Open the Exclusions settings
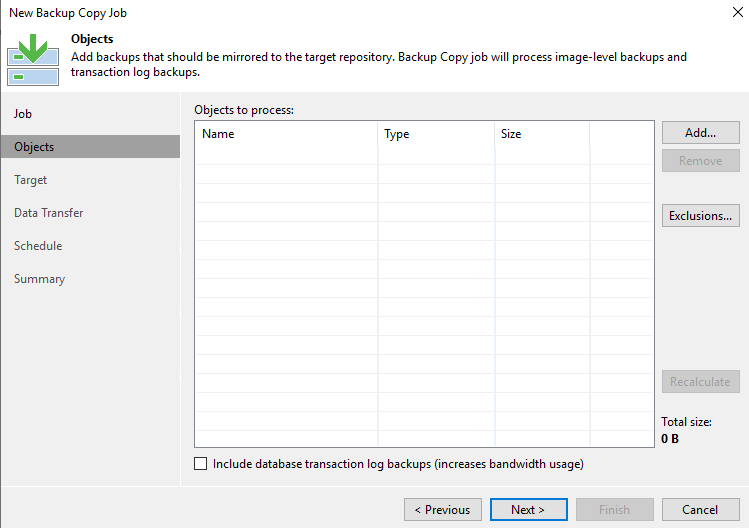The image size is (749, 528). click(700, 216)
